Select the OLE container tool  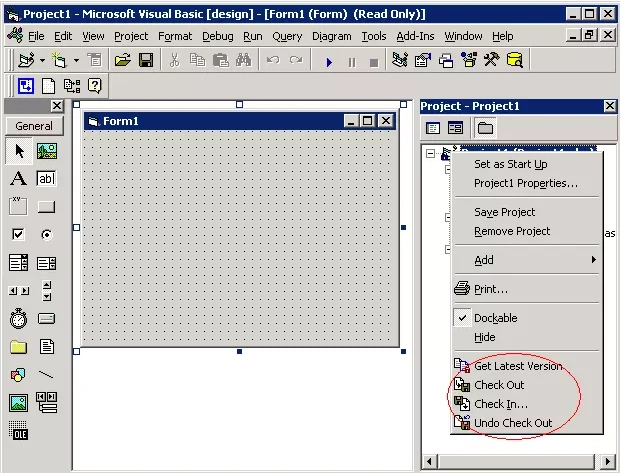tap(18, 431)
